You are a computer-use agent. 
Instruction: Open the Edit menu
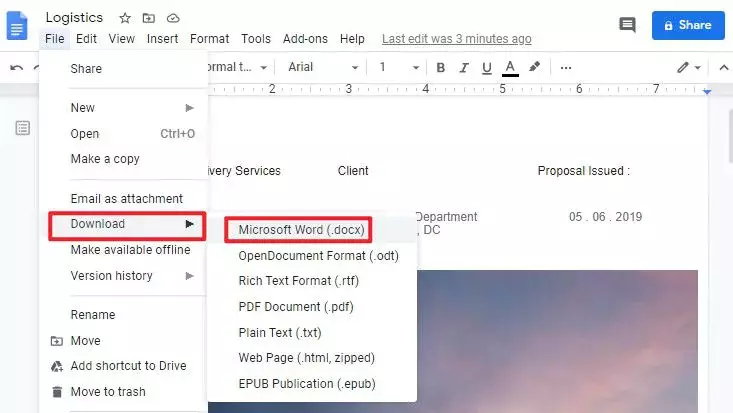[x=86, y=39]
